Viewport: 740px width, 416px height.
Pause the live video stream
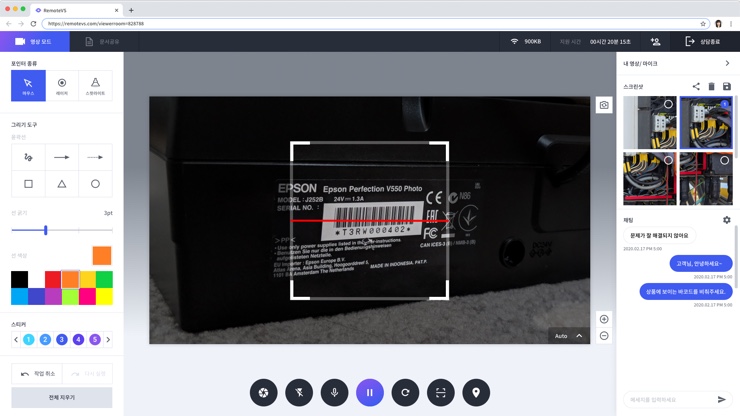[x=370, y=392]
